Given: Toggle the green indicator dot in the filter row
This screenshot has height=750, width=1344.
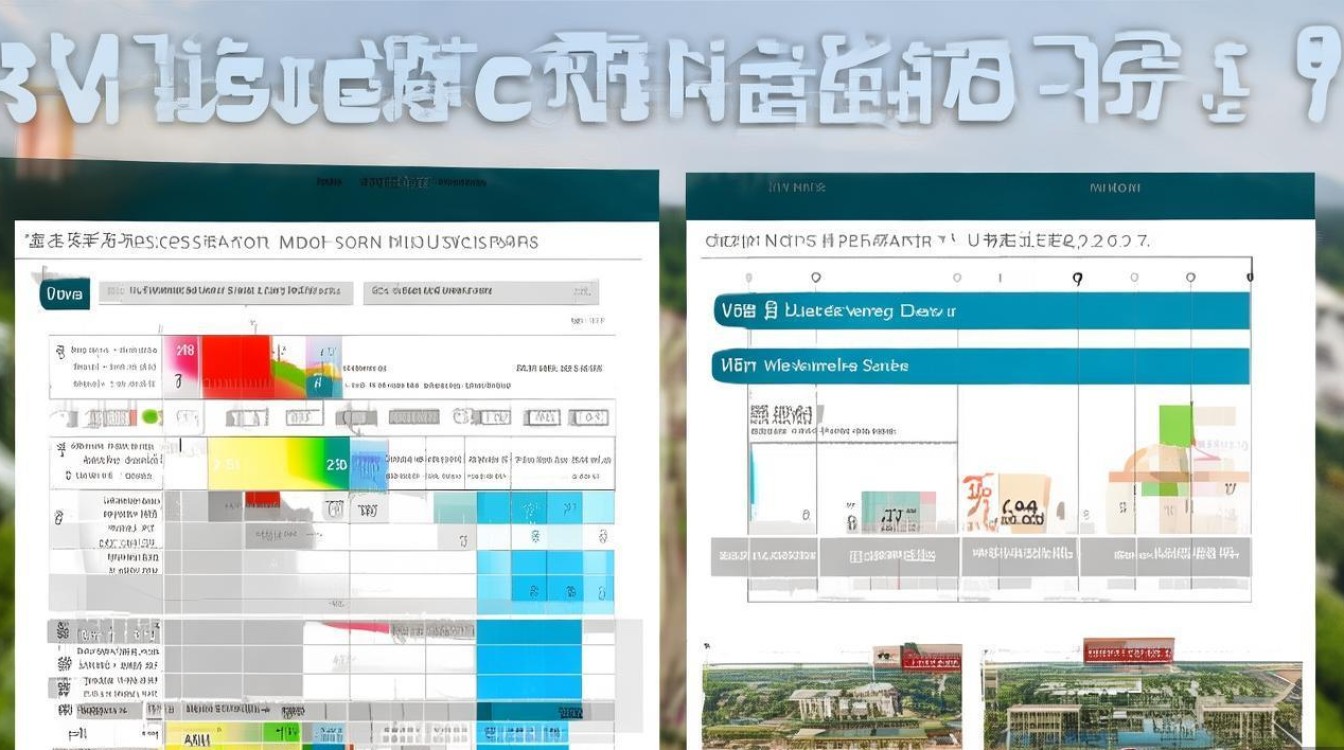Looking at the screenshot, I should tap(150, 417).
